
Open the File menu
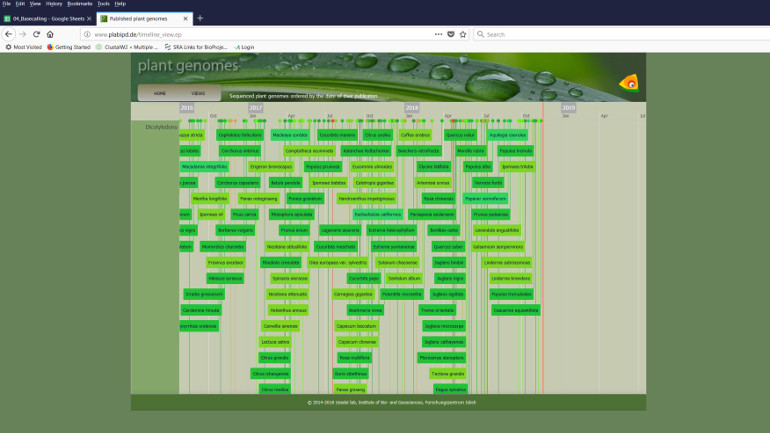(x=7, y=4)
